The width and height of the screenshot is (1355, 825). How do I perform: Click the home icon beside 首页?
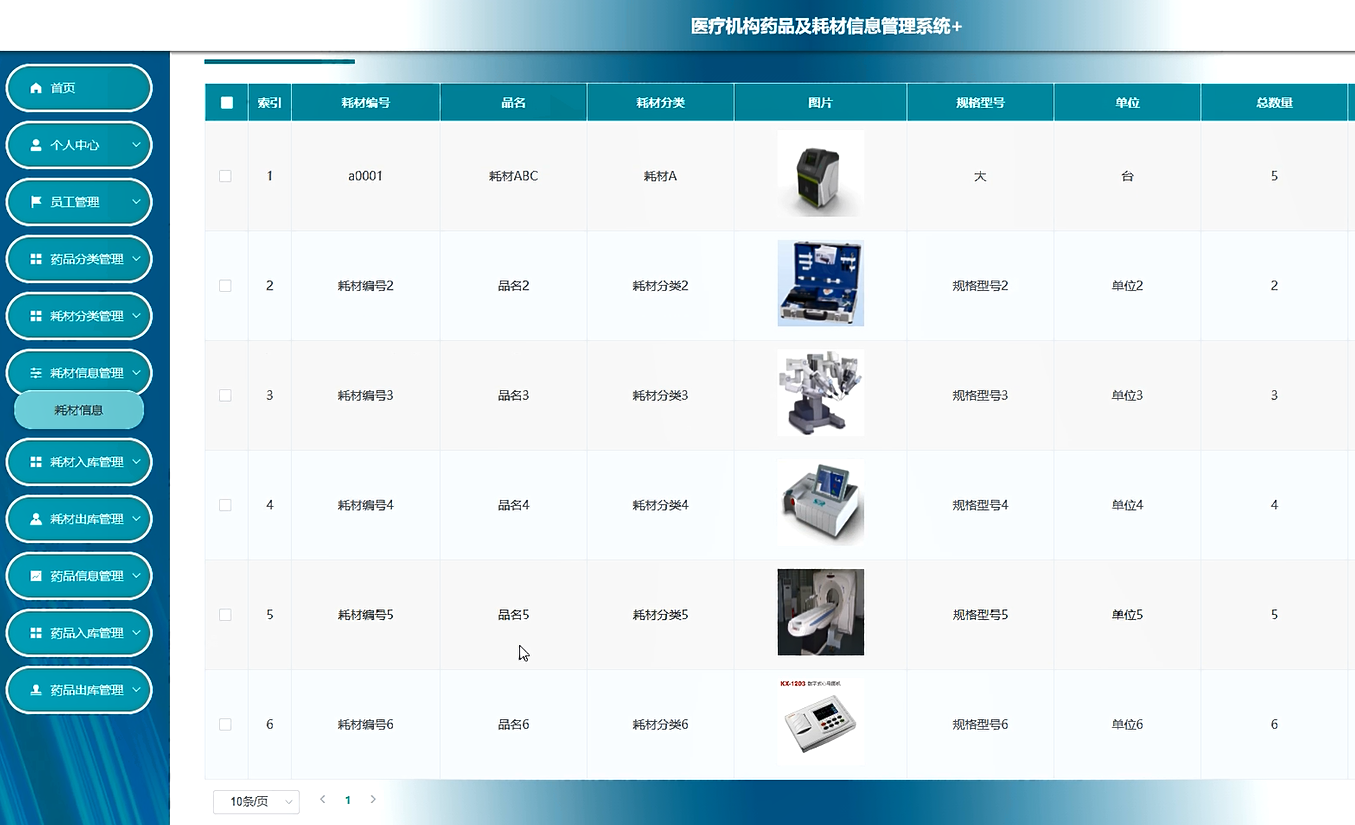tap(37, 88)
